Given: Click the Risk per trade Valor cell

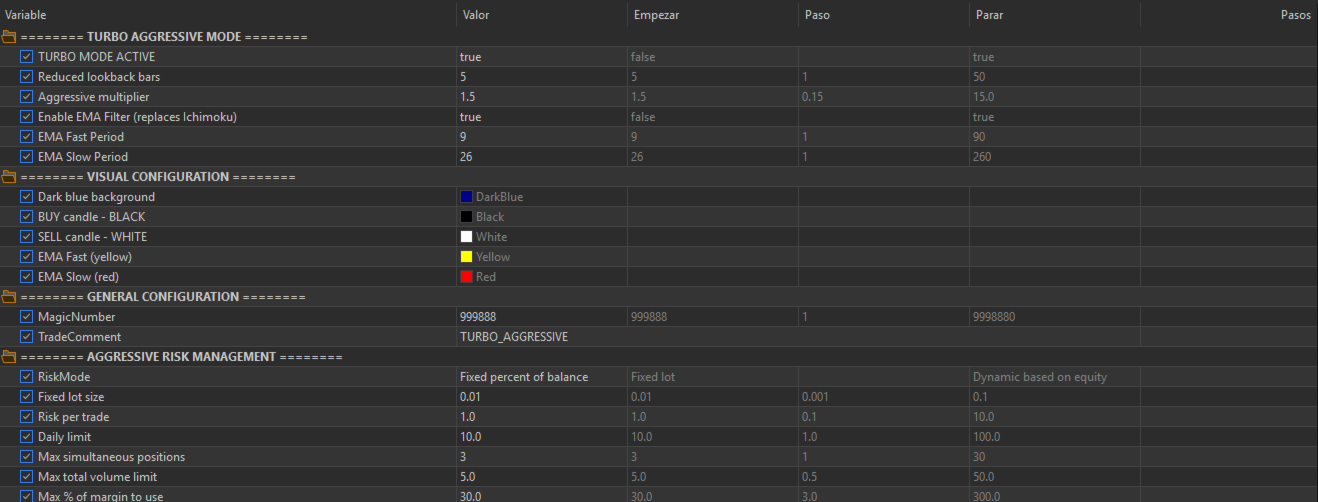Looking at the screenshot, I should tap(541, 417).
